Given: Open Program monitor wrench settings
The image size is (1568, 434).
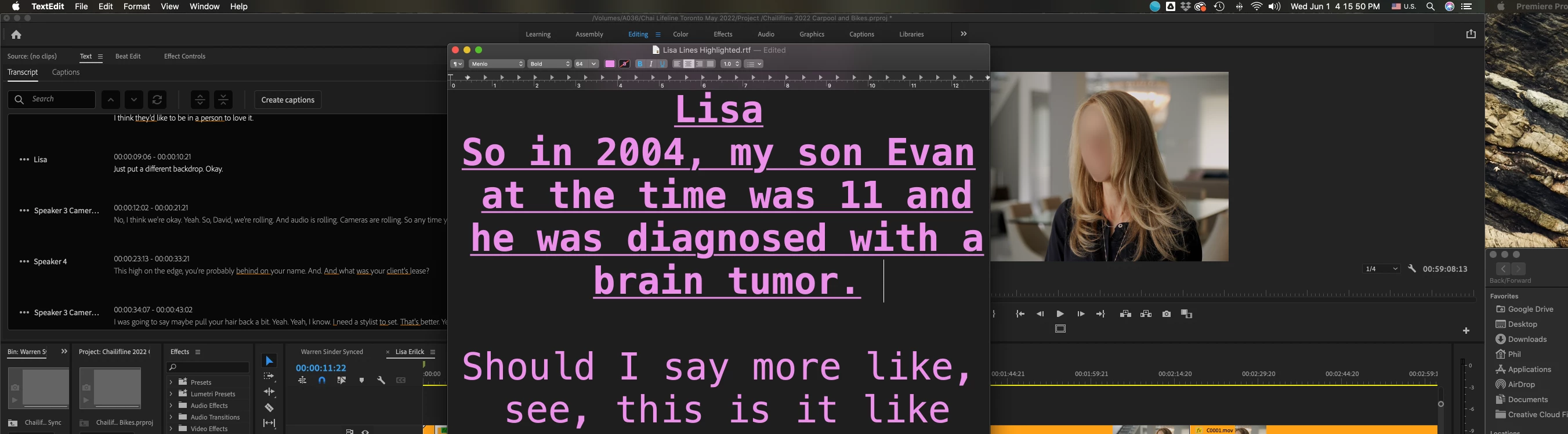Looking at the screenshot, I should [x=1412, y=269].
